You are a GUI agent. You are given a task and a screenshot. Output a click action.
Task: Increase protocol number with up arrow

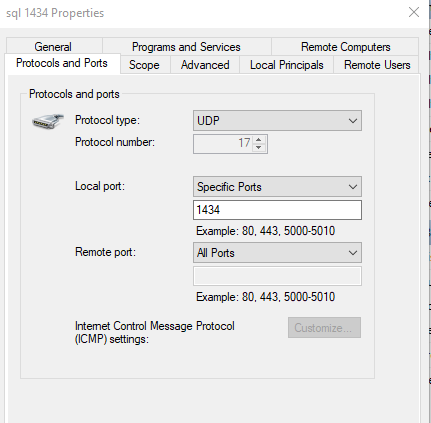coord(259,139)
